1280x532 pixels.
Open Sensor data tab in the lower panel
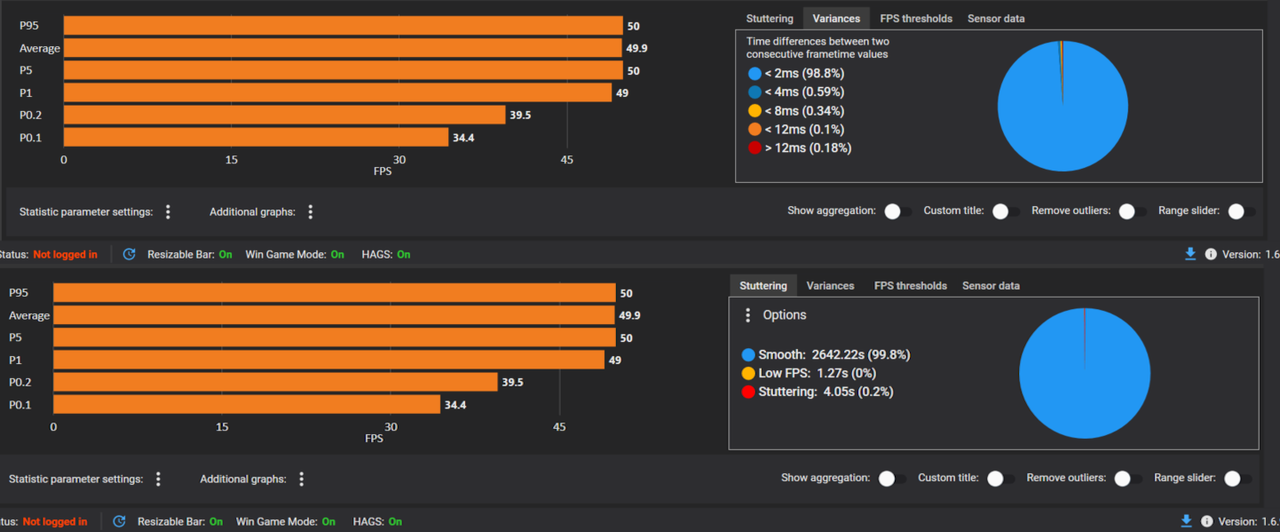[991, 285]
